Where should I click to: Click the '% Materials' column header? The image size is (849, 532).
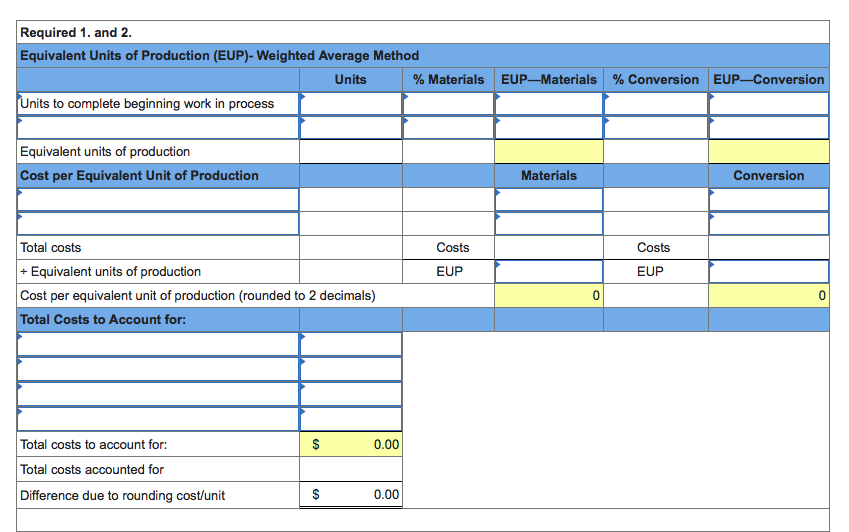tap(448, 80)
